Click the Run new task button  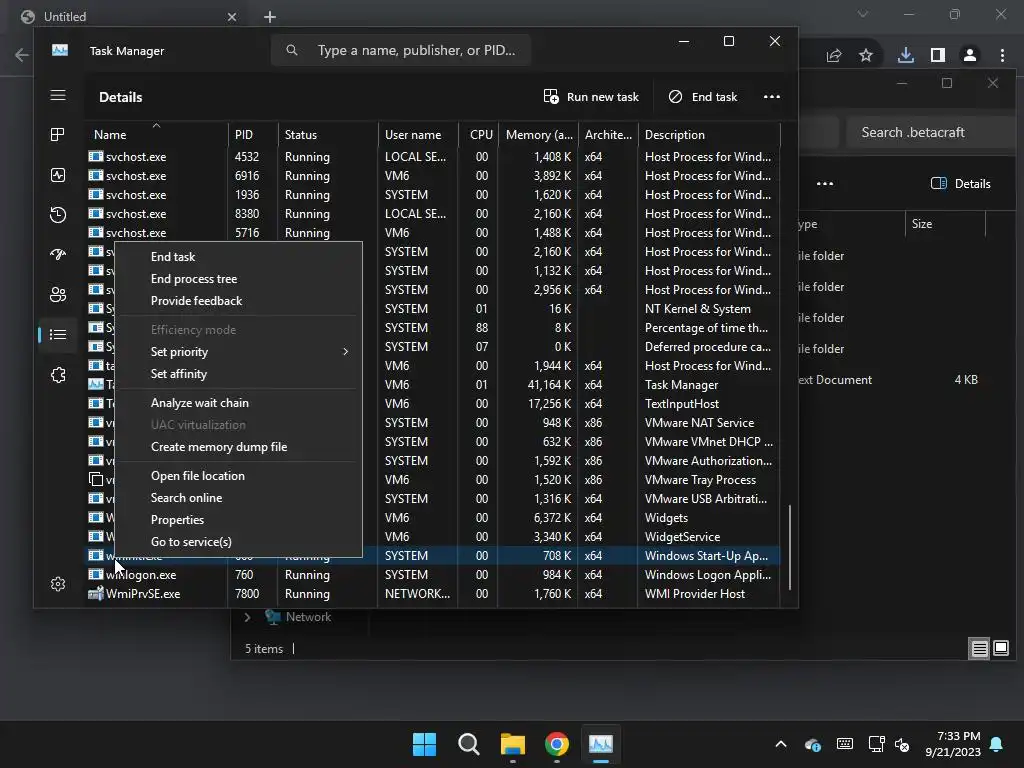(591, 97)
